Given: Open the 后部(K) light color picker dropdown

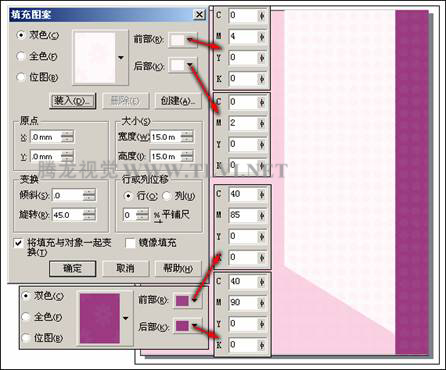Looking at the screenshot, I should coord(183,66).
